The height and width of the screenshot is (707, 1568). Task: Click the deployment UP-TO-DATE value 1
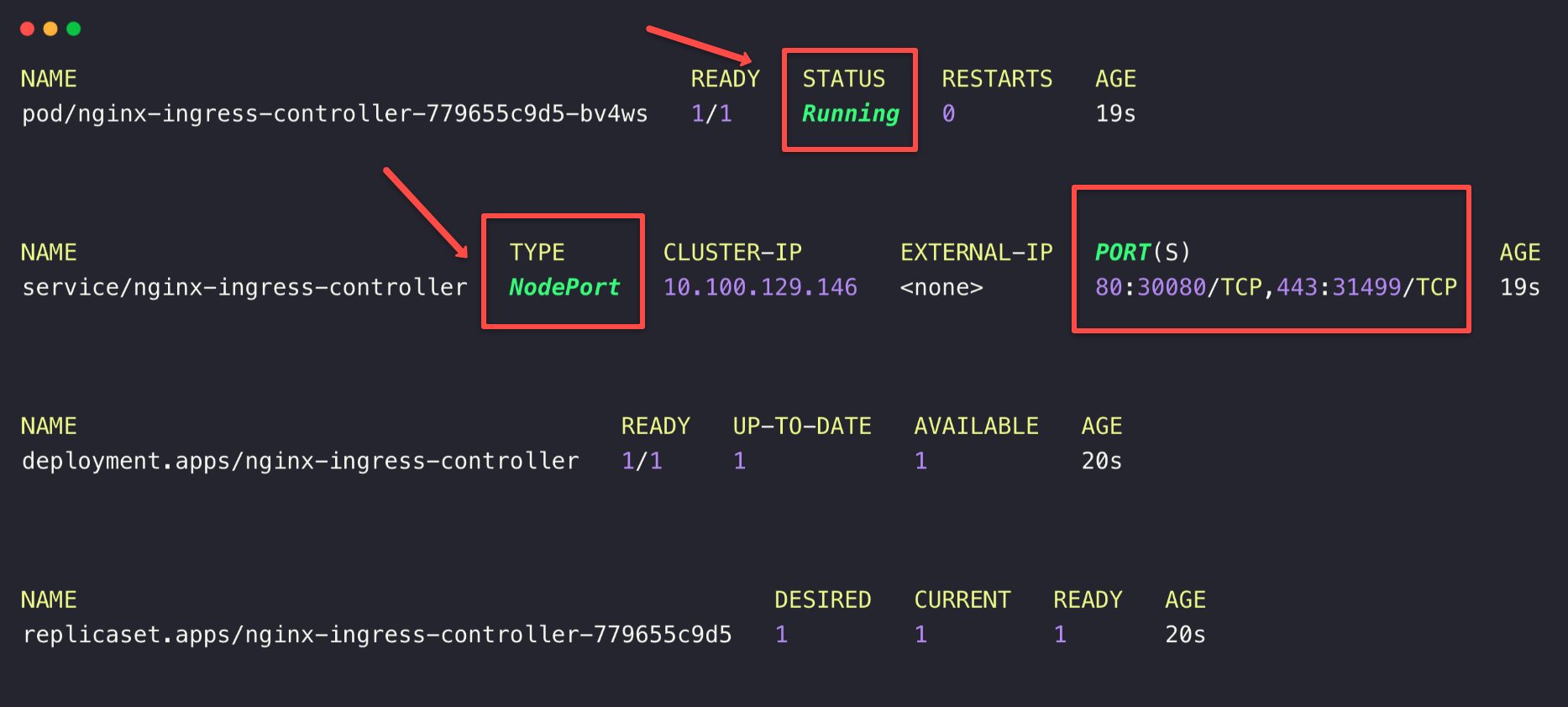(740, 461)
